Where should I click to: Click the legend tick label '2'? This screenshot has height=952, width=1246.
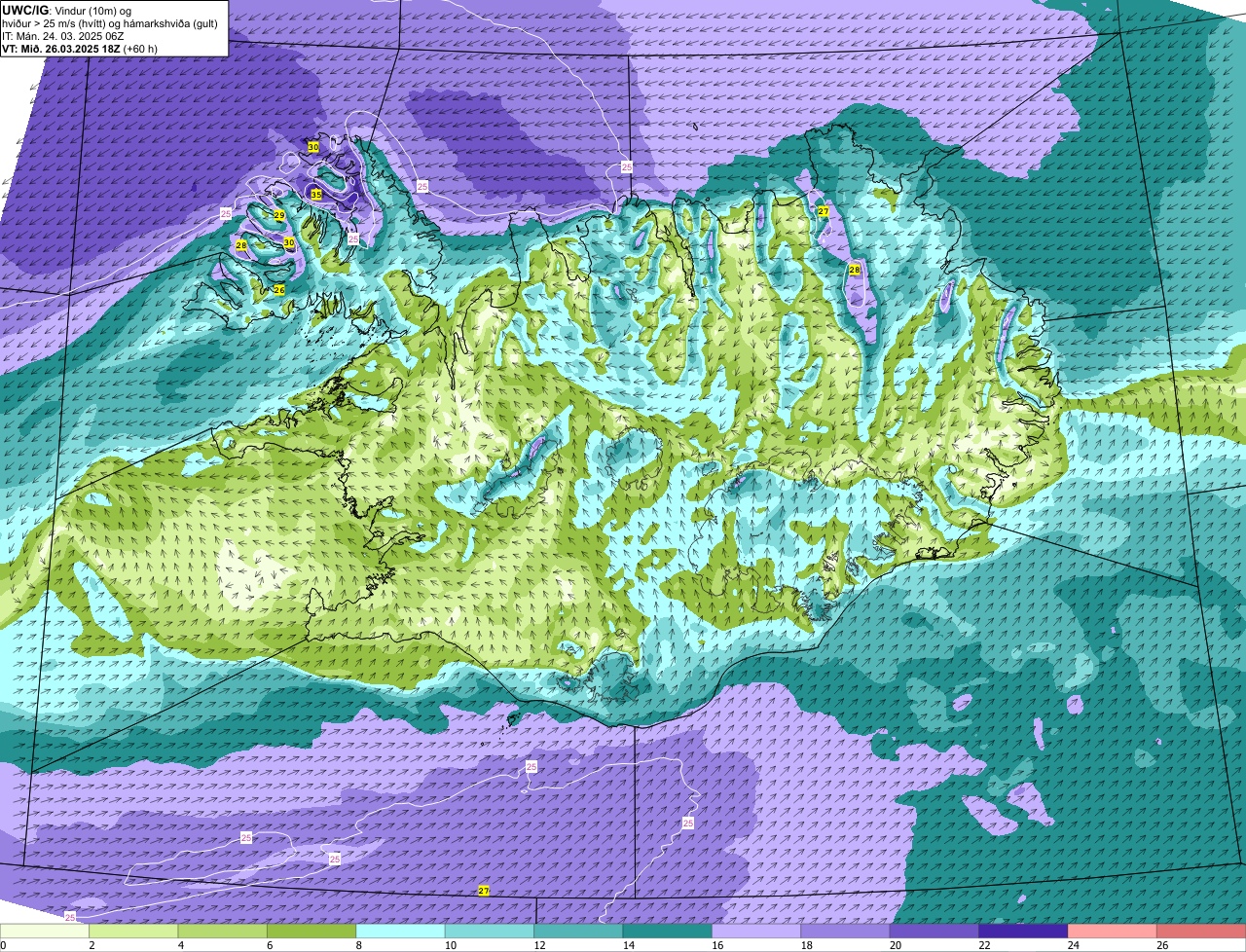pos(92,945)
